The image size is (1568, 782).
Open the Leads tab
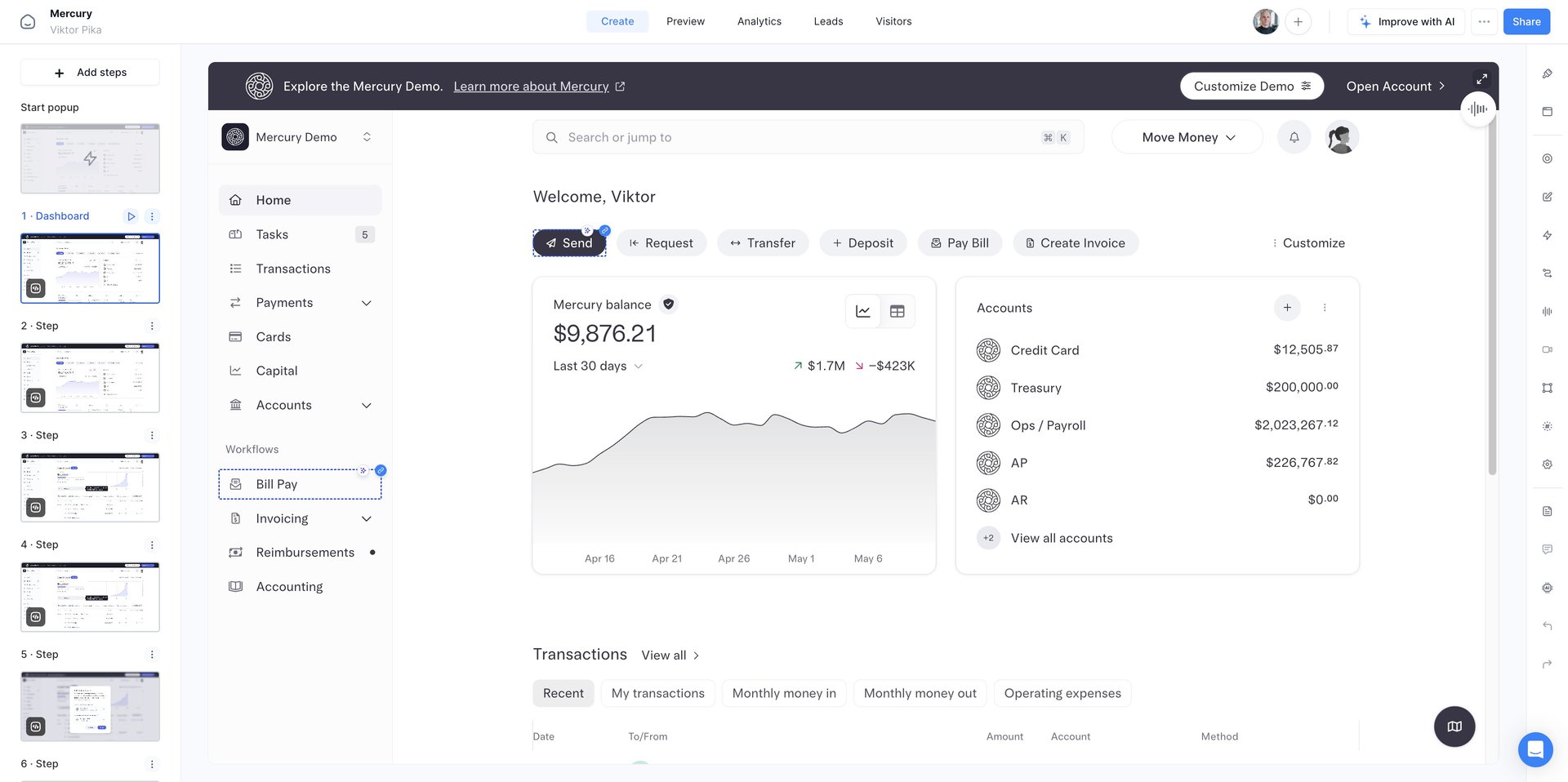(x=828, y=21)
